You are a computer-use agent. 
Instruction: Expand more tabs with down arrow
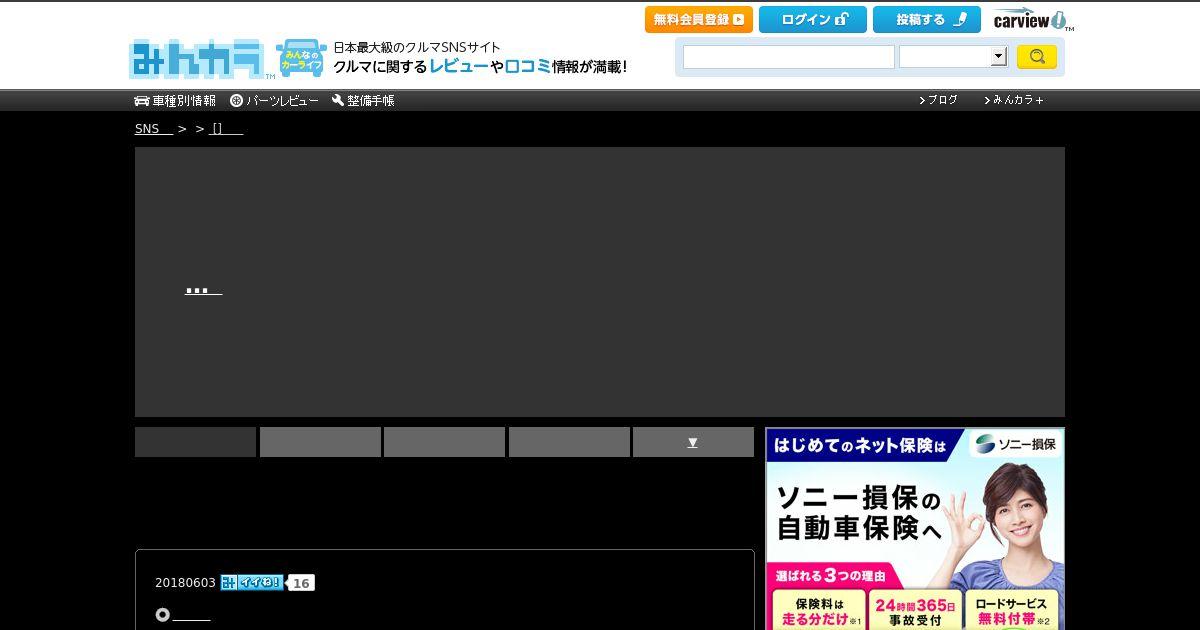(x=693, y=442)
